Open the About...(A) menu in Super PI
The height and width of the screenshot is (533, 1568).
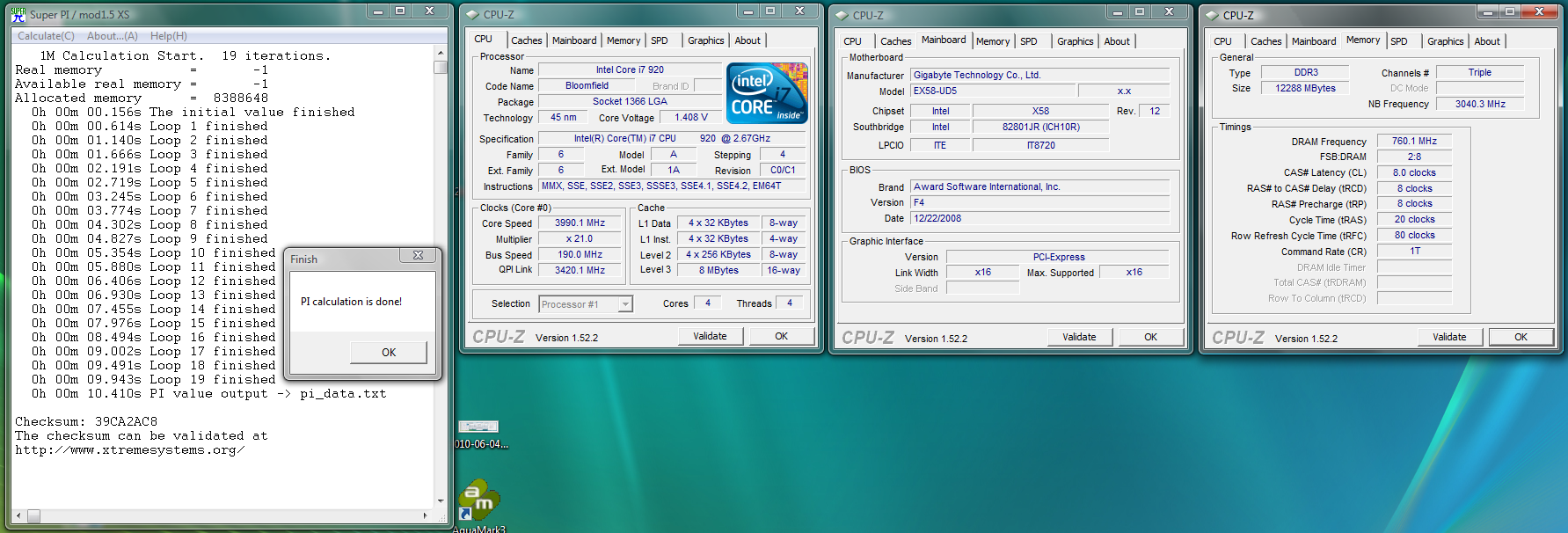(x=112, y=36)
